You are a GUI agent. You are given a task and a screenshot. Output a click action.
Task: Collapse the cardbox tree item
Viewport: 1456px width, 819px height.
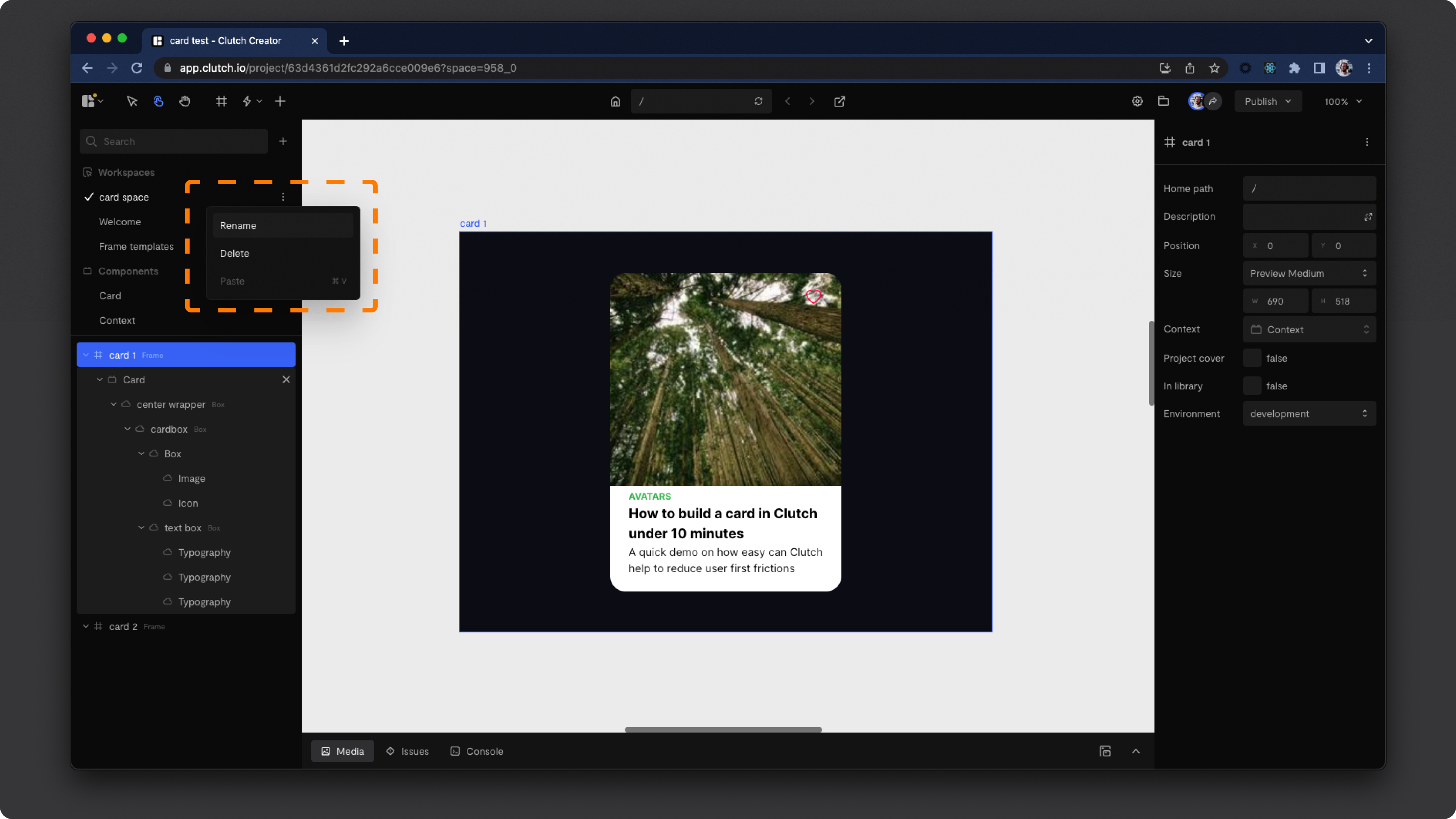click(128, 429)
